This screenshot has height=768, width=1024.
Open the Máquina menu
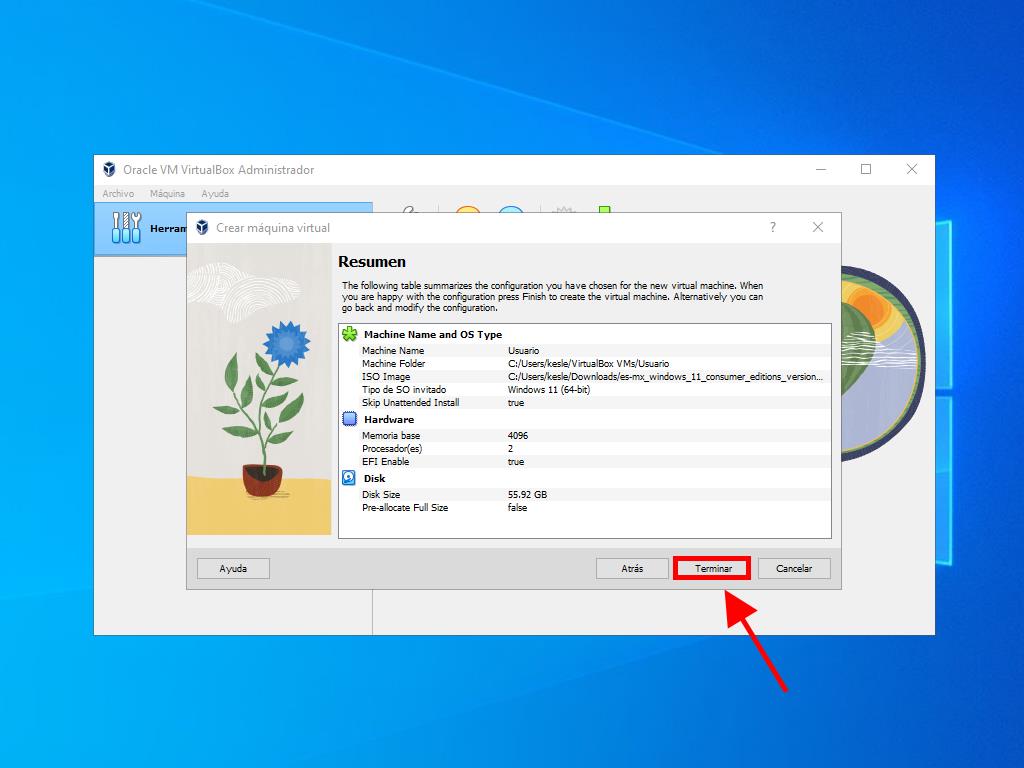167,194
